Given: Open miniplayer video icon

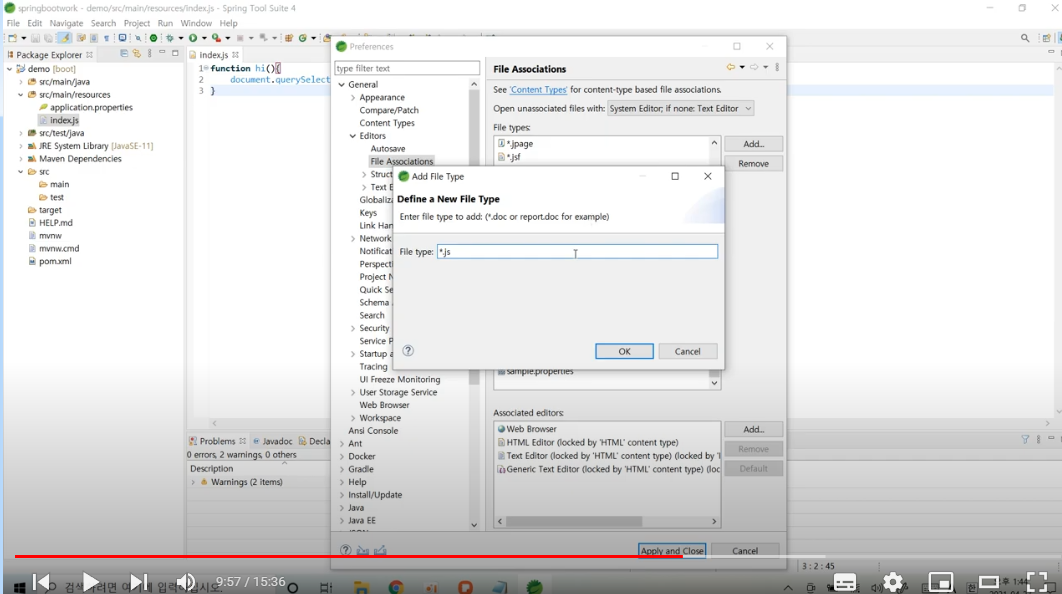Looking at the screenshot, I should 941,582.
